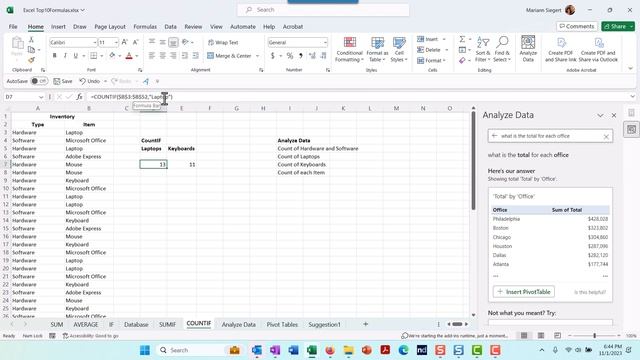
Task: Open the Analyze Data pane options chevron
Action: pyautogui.click(x=600, y=116)
